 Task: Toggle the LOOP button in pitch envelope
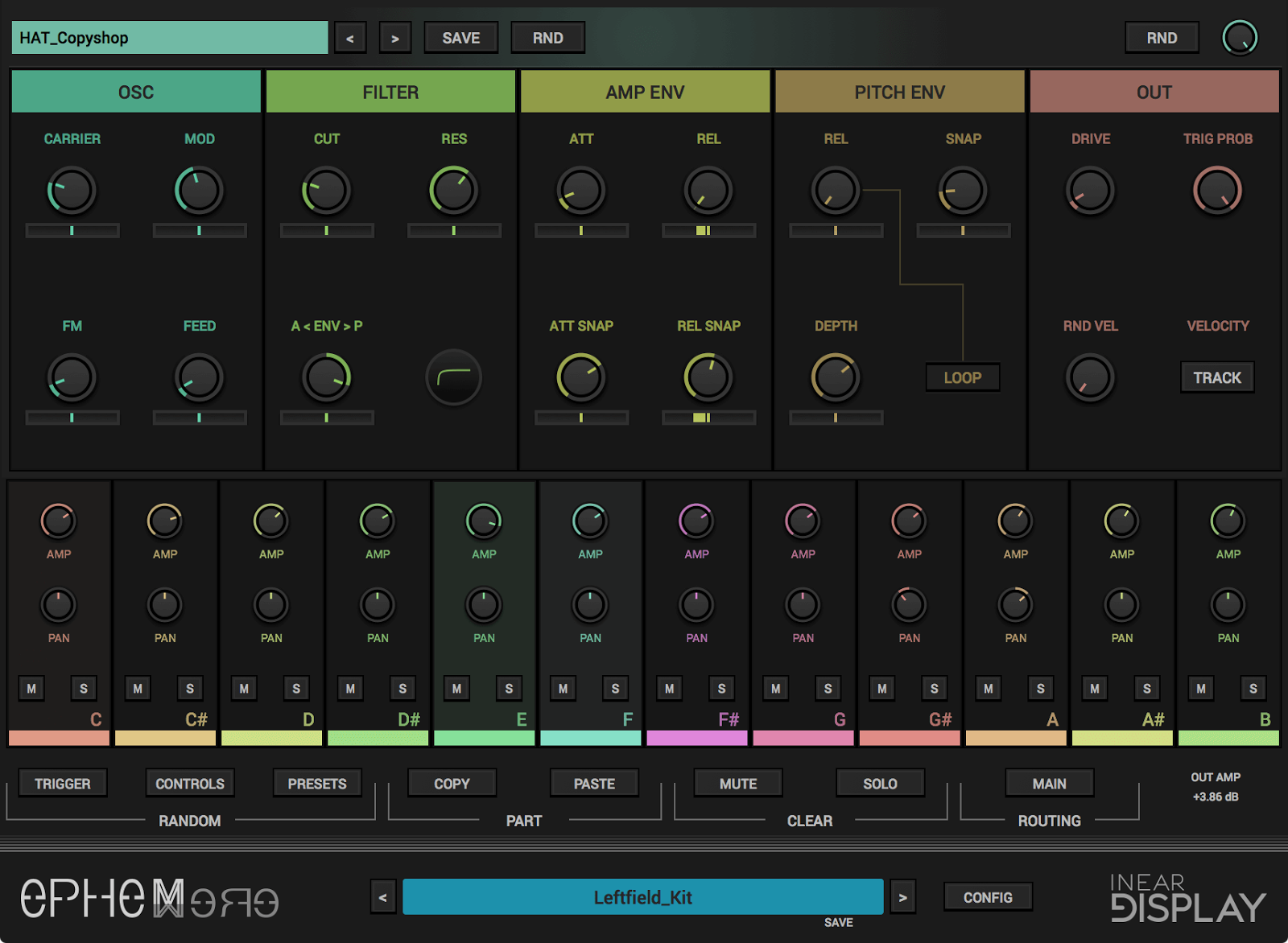coord(963,377)
